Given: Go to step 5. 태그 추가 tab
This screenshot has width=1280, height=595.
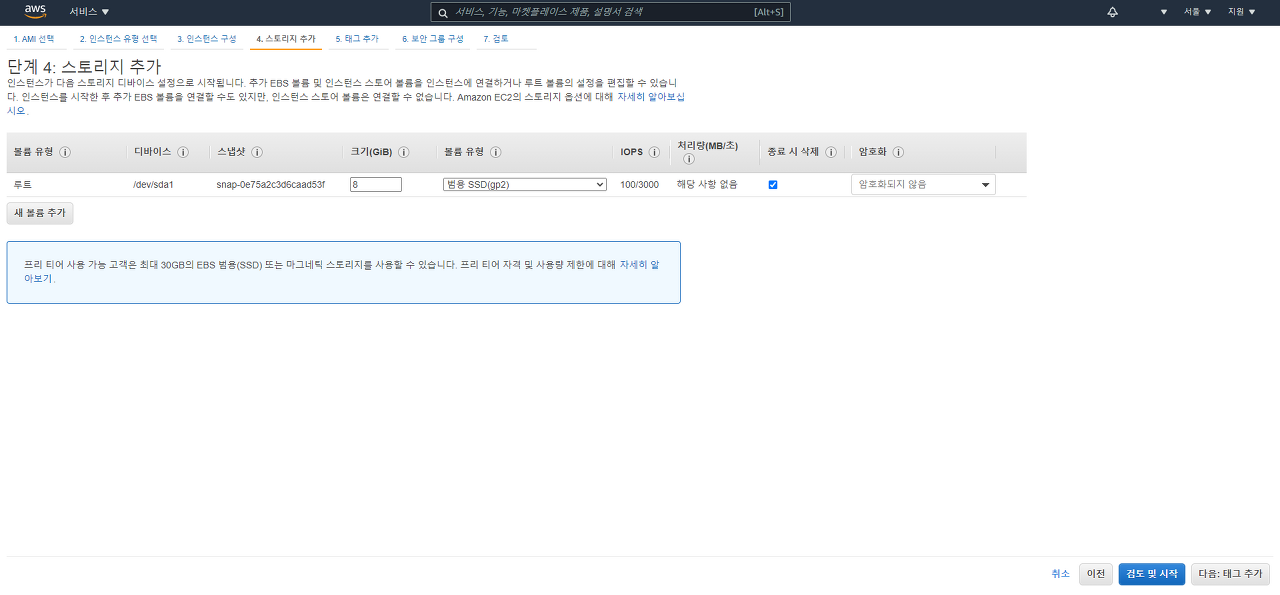Looking at the screenshot, I should (x=358, y=38).
